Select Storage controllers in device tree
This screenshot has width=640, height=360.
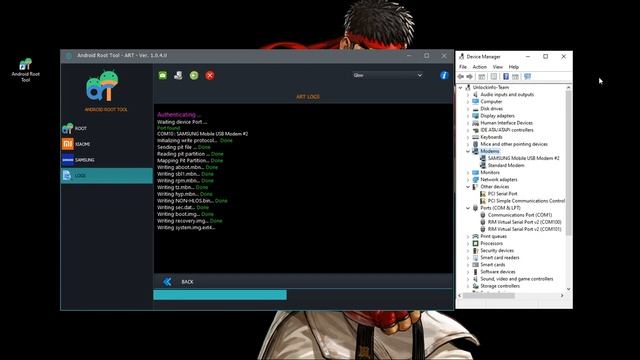[500, 286]
